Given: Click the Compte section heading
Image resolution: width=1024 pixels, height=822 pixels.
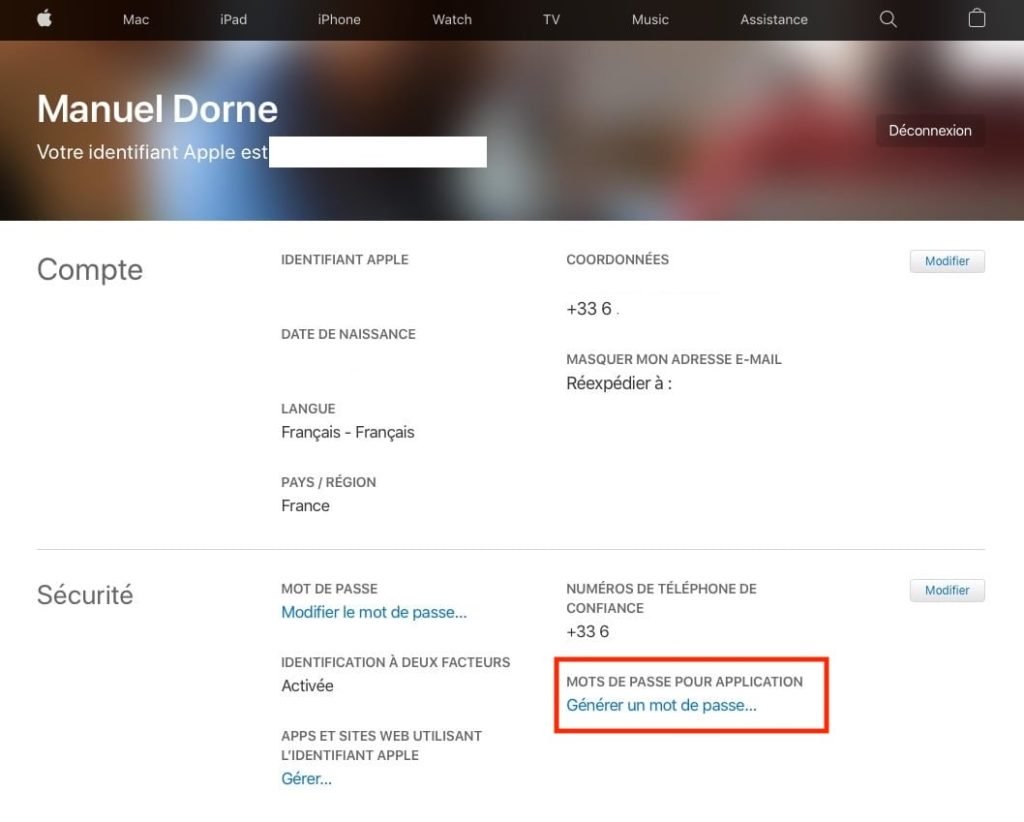Looking at the screenshot, I should tap(90, 270).
